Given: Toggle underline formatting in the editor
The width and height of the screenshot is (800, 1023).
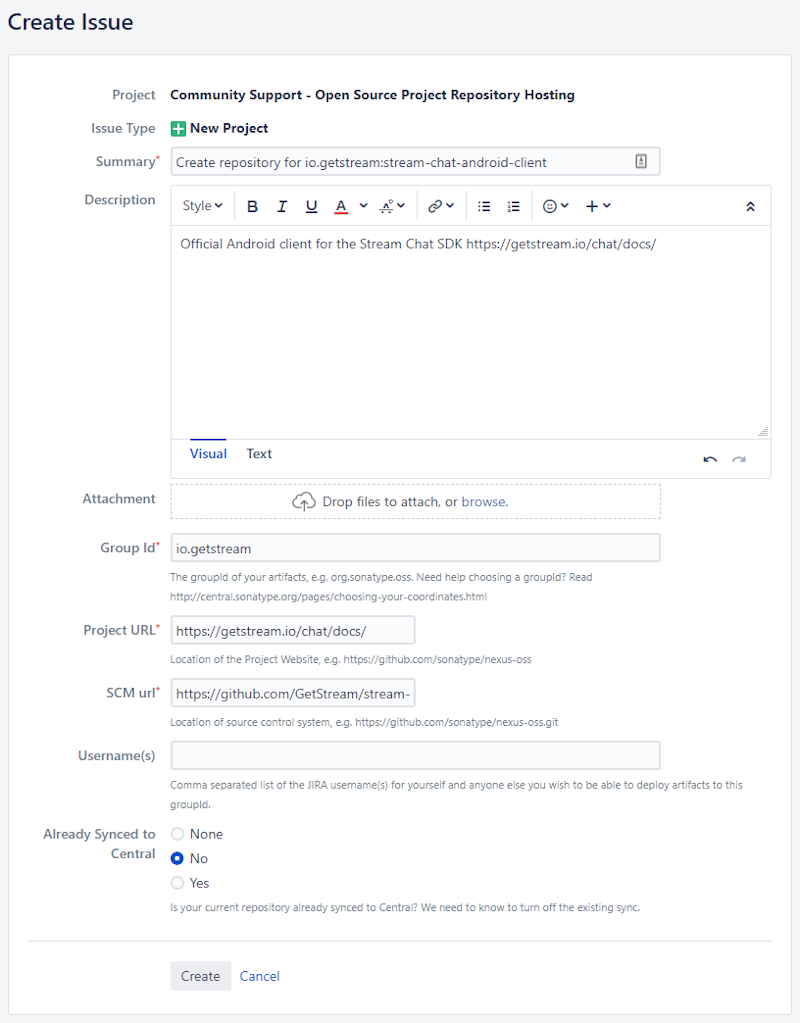Looking at the screenshot, I should (x=310, y=206).
